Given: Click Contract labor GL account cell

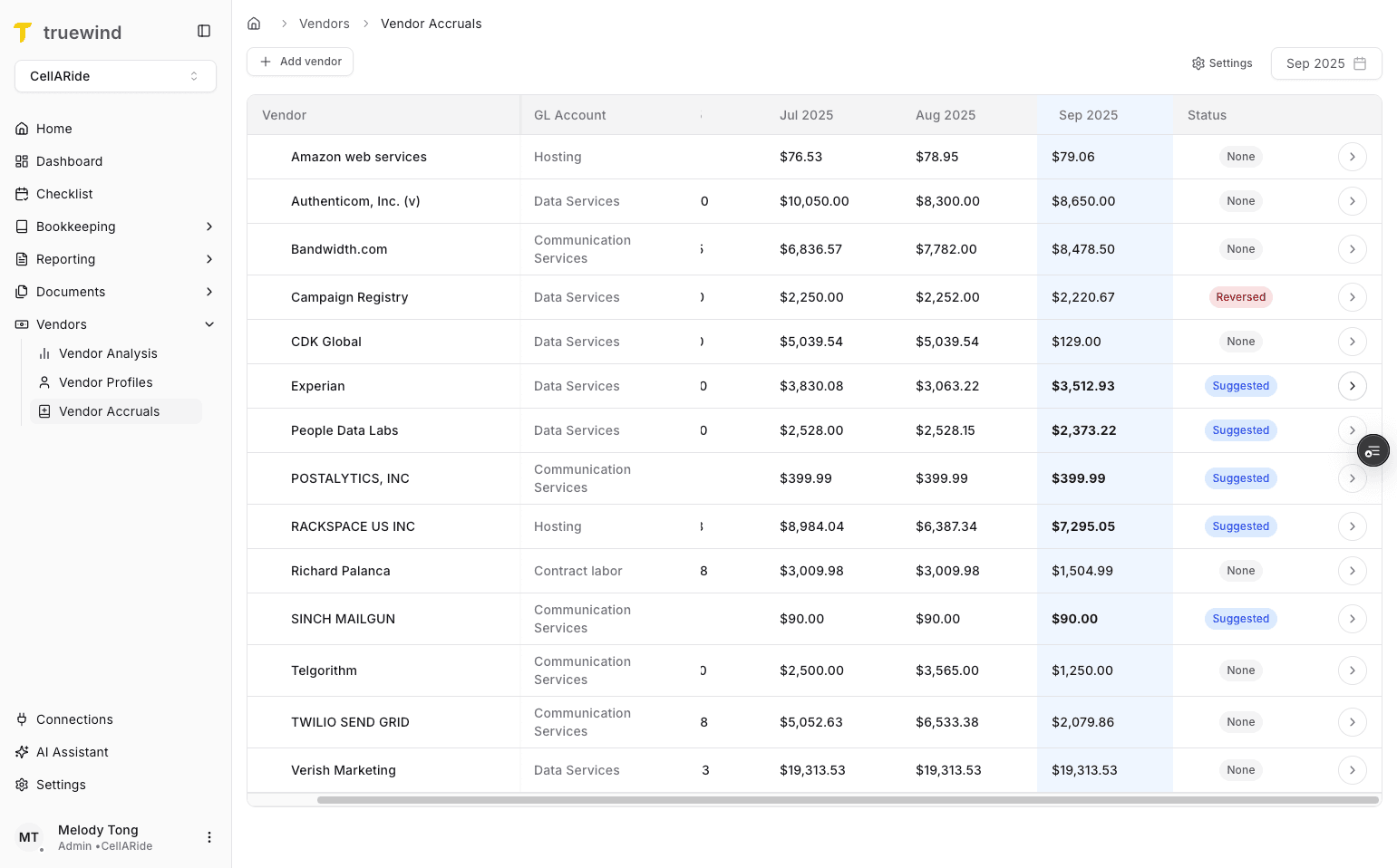Looking at the screenshot, I should point(578,571).
